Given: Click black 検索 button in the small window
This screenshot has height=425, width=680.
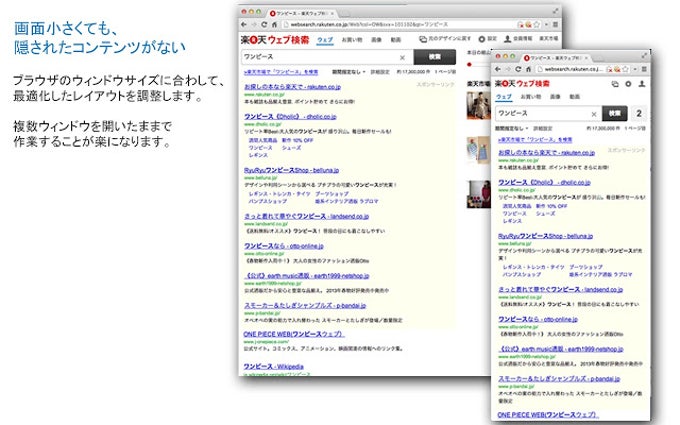Looking at the screenshot, I should coord(615,114).
